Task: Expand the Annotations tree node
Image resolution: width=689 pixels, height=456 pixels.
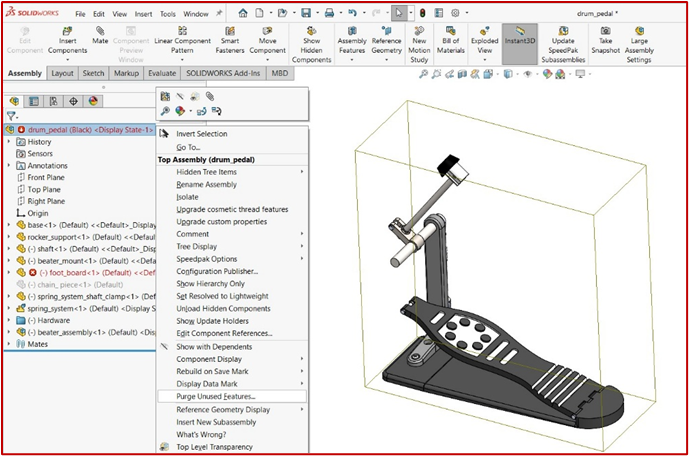Action: (9, 166)
